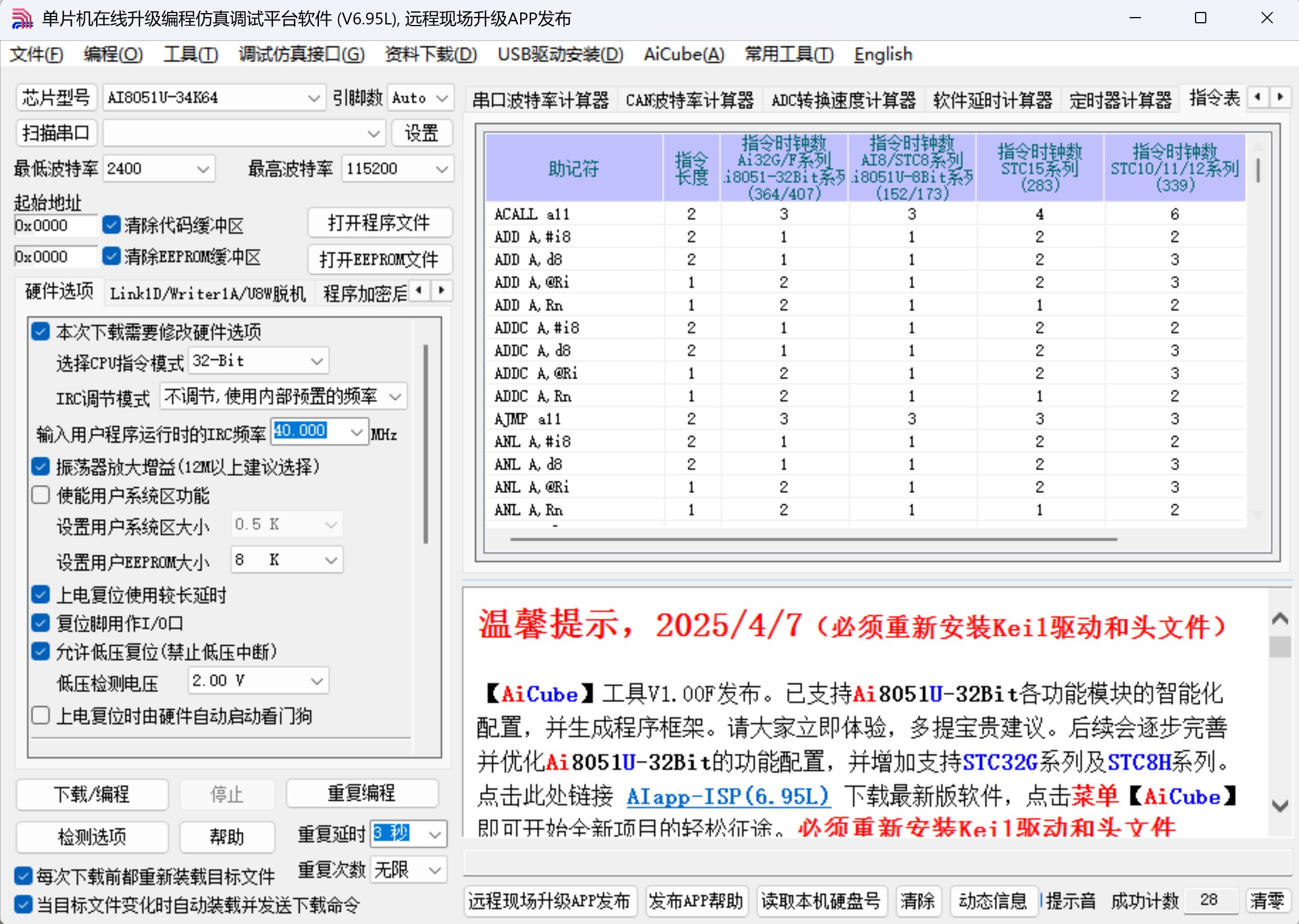Click code start address 0x0000 field
Image resolution: width=1299 pixels, height=924 pixels.
tap(55, 225)
